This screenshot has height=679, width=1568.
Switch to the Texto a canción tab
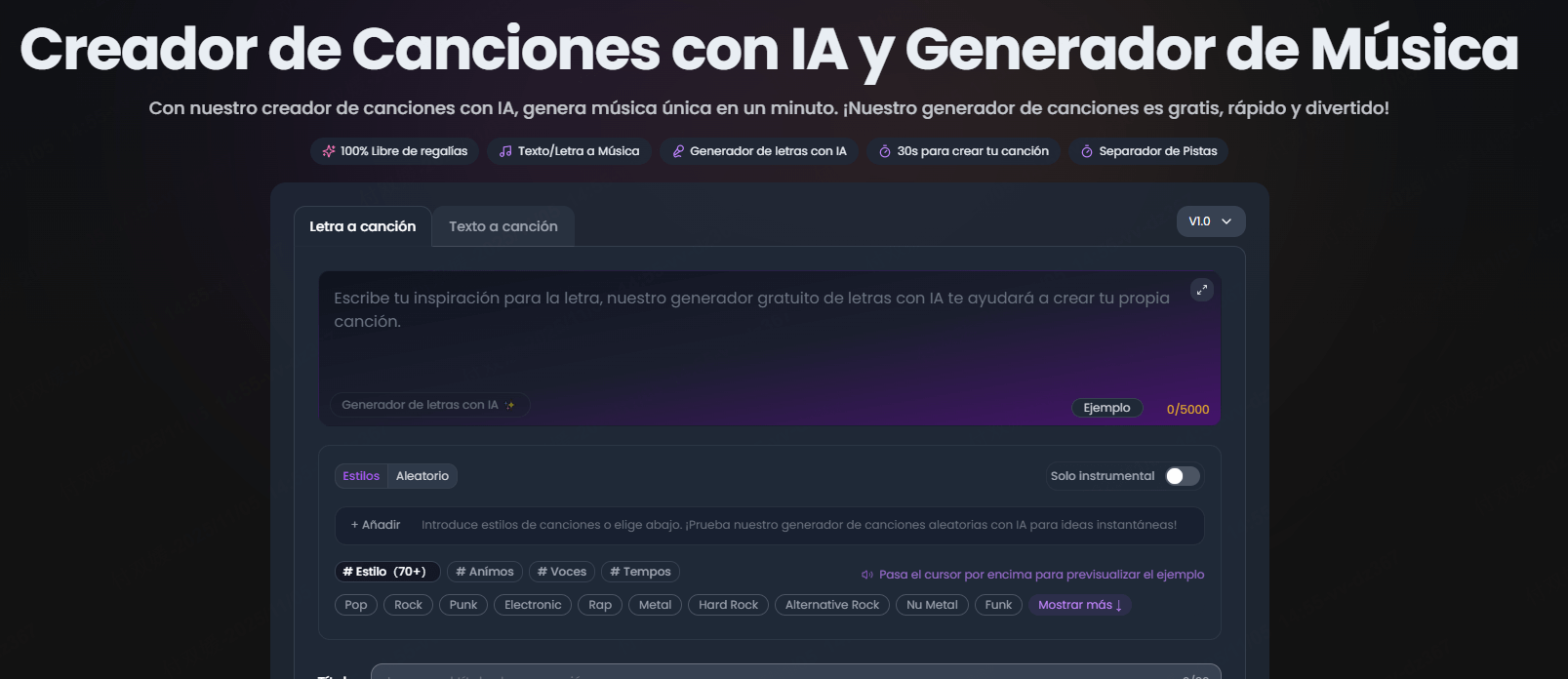(x=503, y=226)
